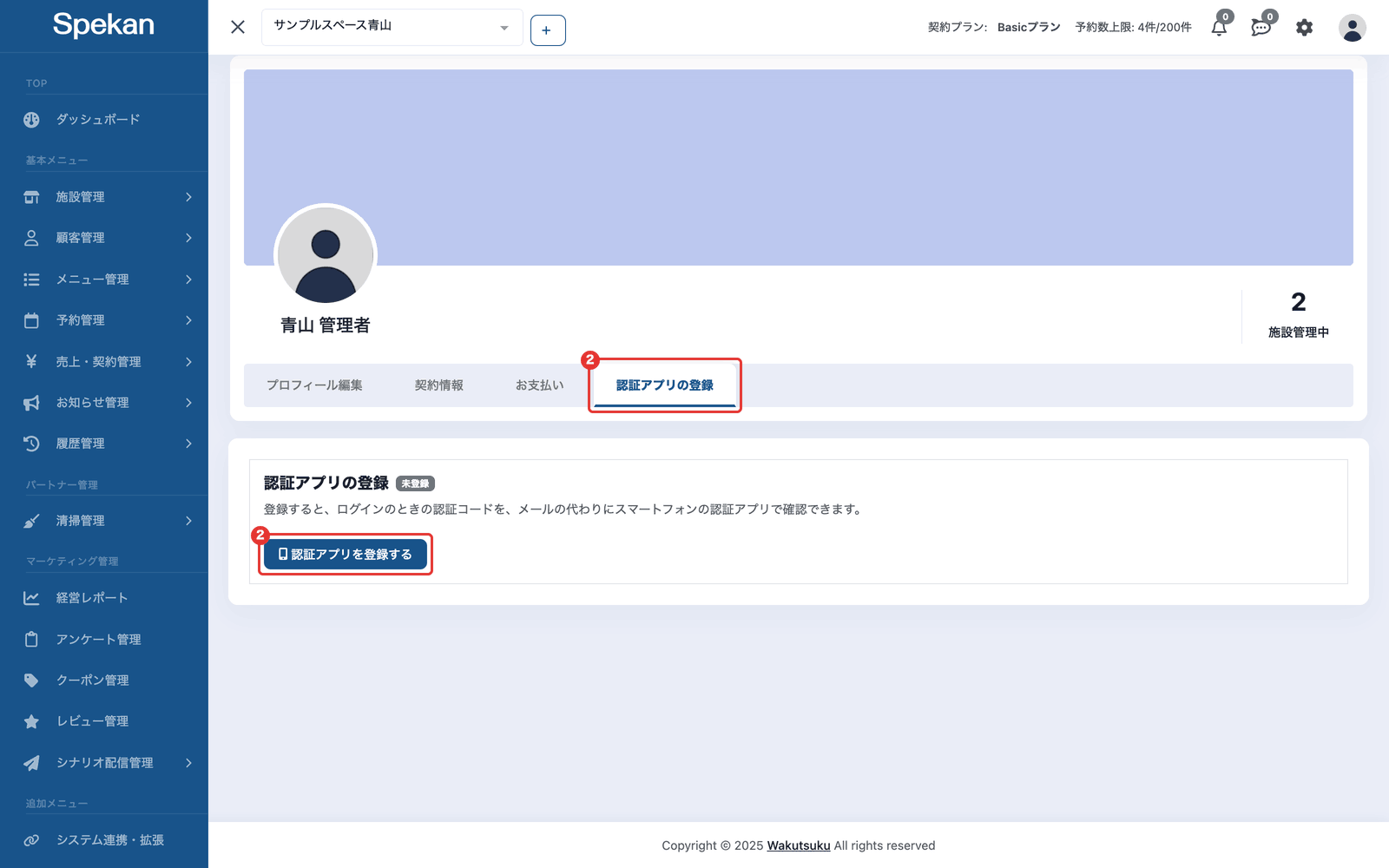Click the レビュー管理 star icon
The height and width of the screenshot is (868, 1389).
coord(31,721)
